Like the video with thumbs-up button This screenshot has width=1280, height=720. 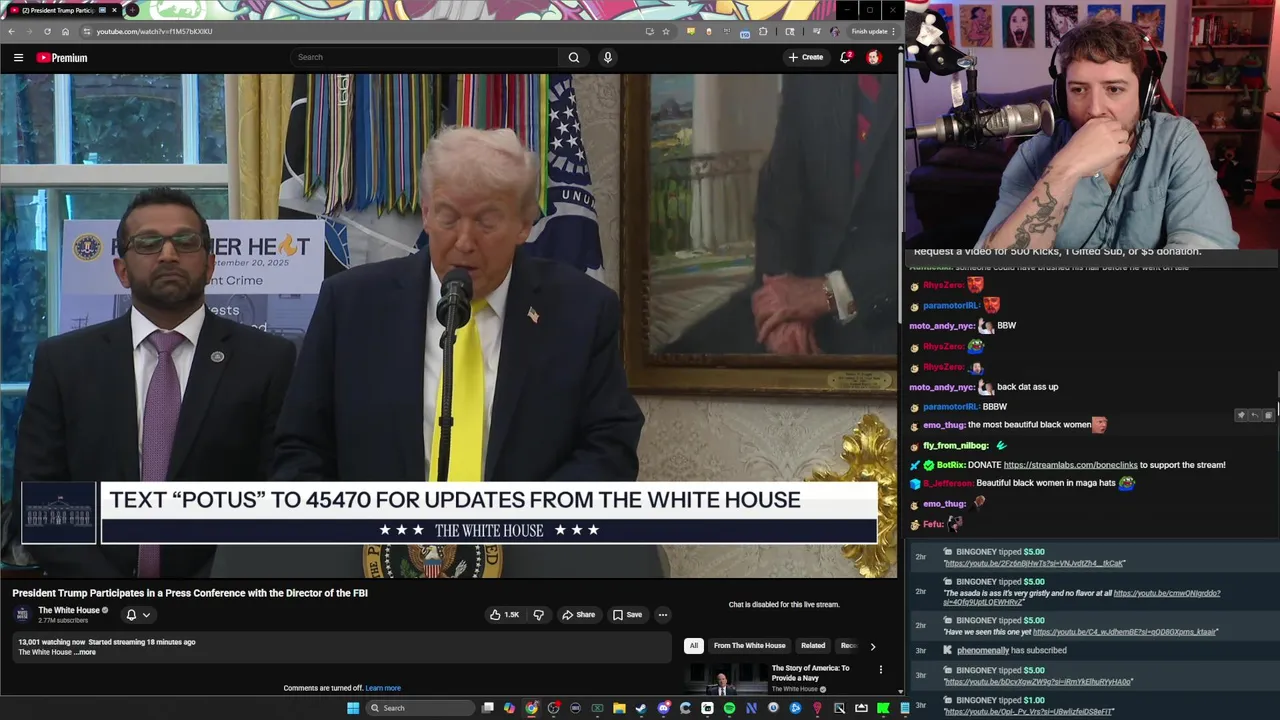pyautogui.click(x=504, y=615)
